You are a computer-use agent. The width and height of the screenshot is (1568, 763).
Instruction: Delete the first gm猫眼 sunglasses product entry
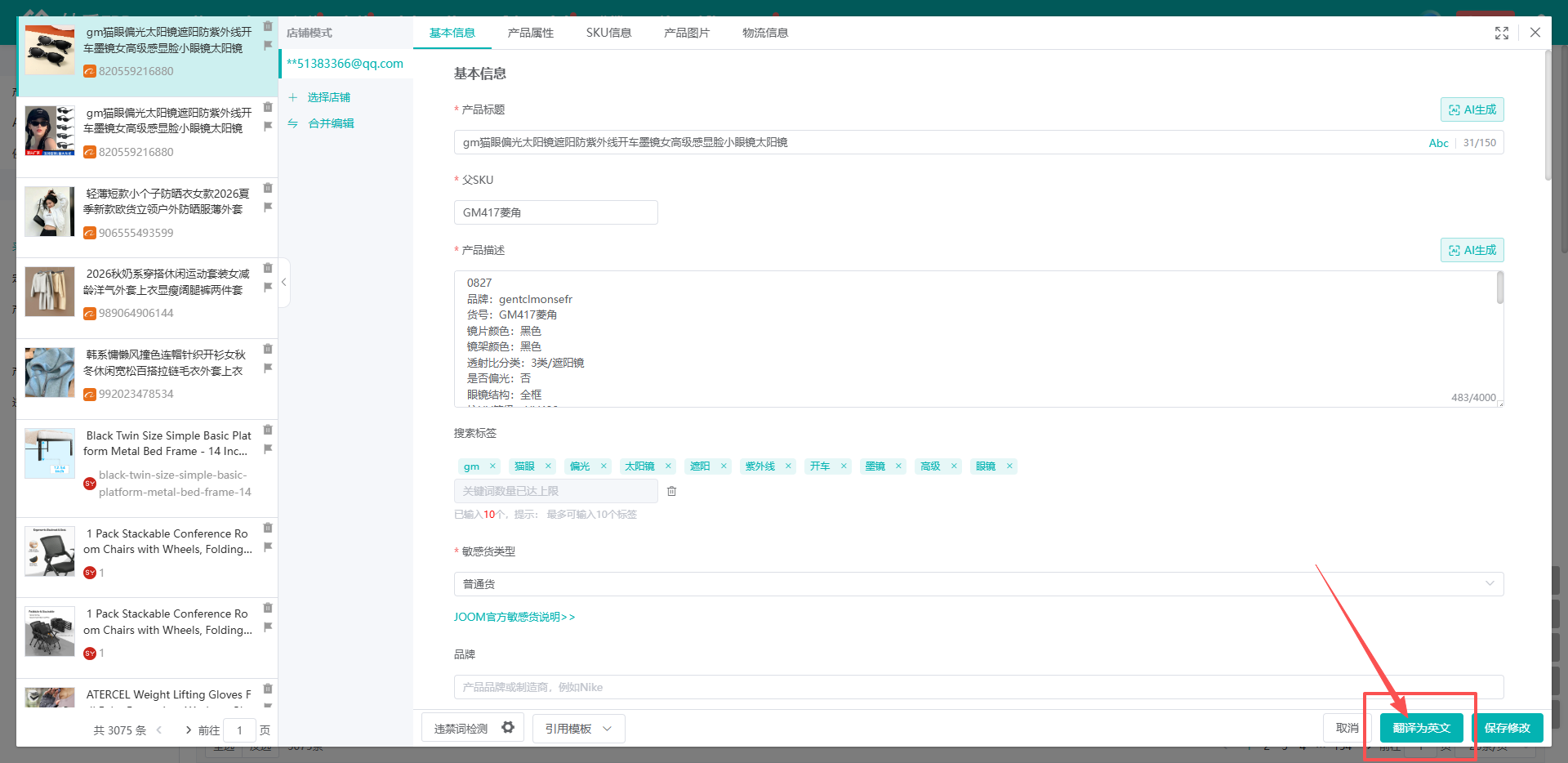point(267,27)
